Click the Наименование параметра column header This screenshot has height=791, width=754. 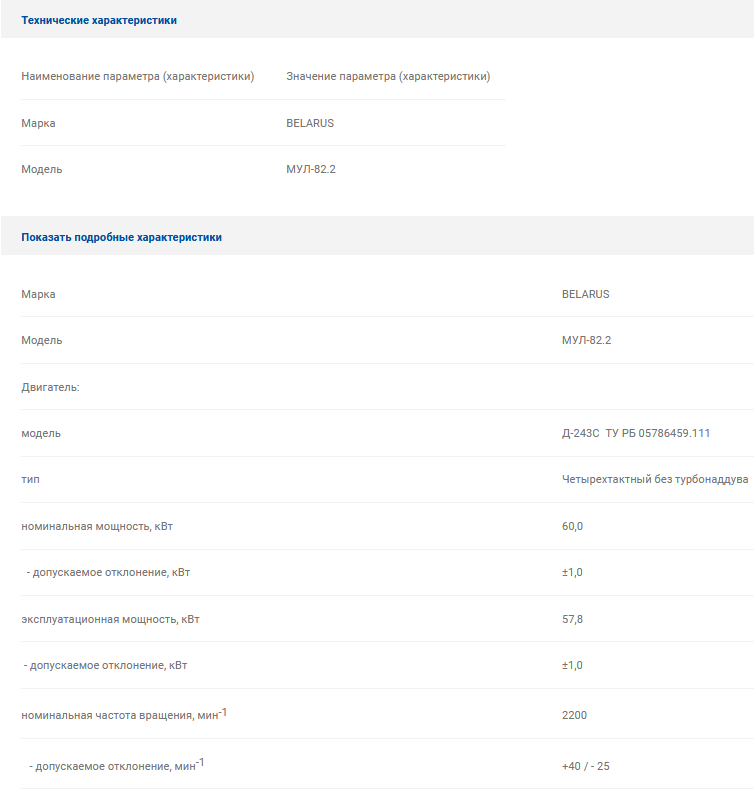tap(138, 76)
